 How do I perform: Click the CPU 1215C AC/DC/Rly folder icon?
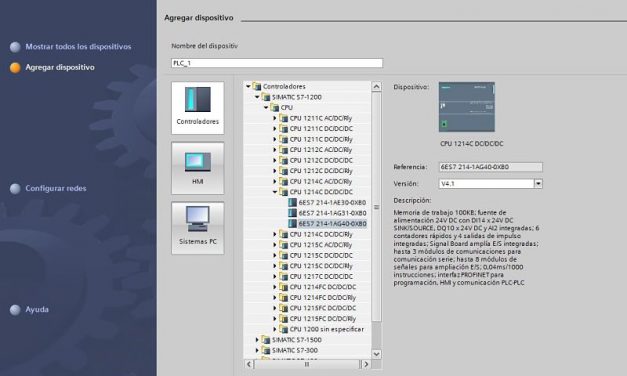tap(284, 245)
